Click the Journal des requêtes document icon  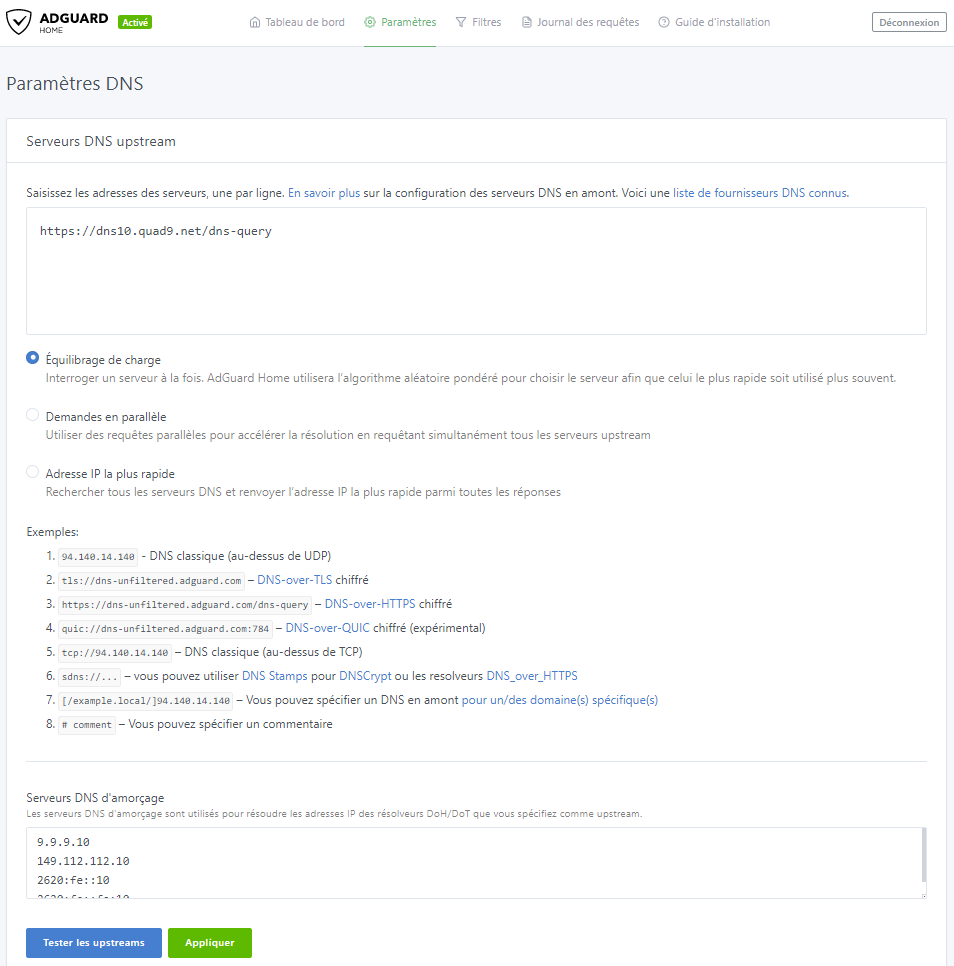pyautogui.click(x=527, y=22)
